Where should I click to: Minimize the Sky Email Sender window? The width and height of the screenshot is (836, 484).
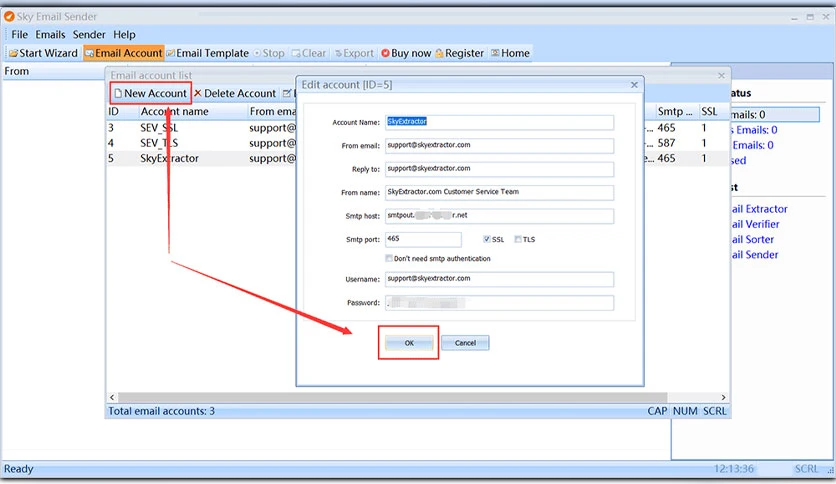[794, 18]
